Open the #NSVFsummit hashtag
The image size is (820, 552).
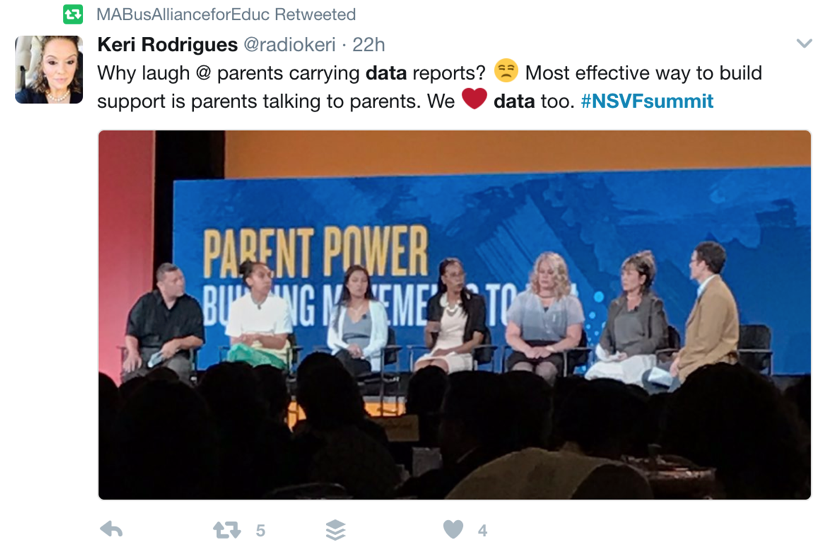(647, 101)
